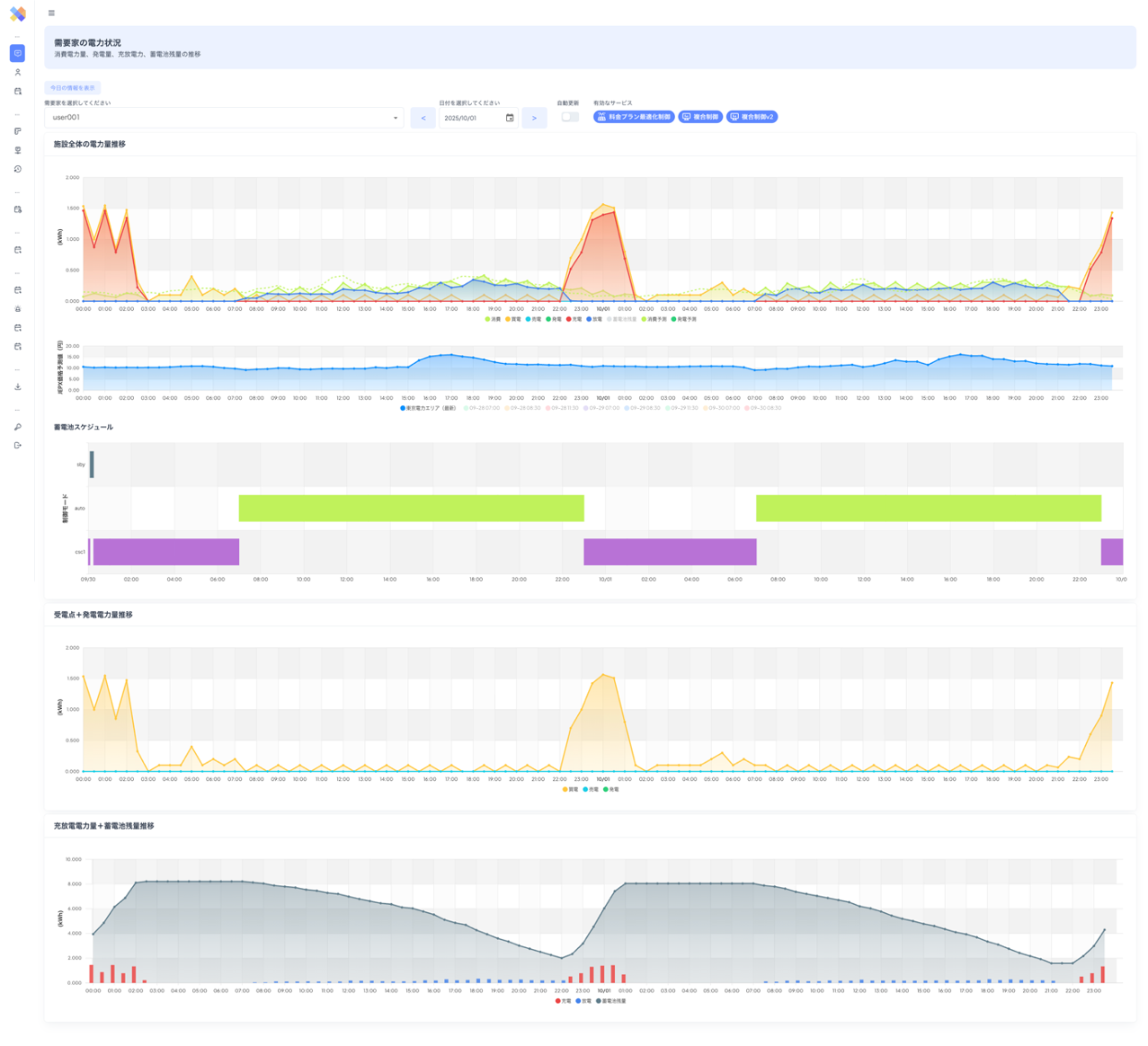The height and width of the screenshot is (1046, 1148).
Task: Open the calendar picker icon in date field
Action: coord(510,118)
